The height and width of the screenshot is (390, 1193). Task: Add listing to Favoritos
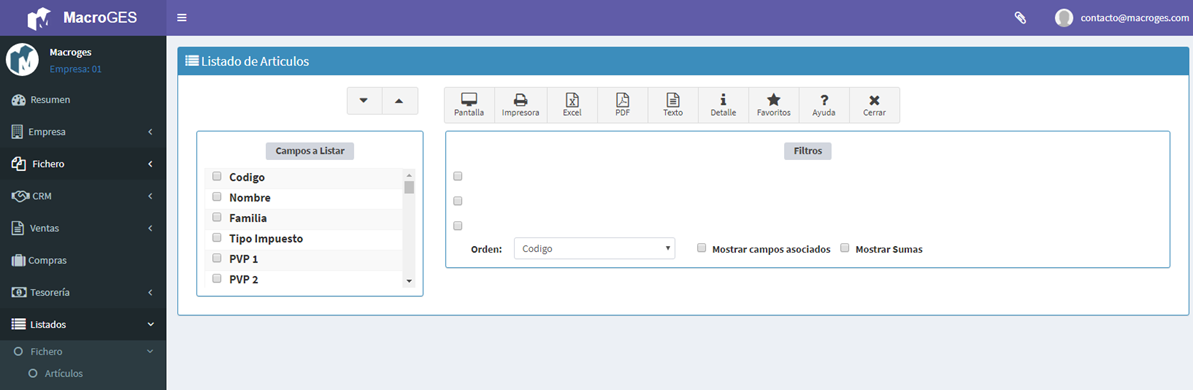click(x=774, y=105)
